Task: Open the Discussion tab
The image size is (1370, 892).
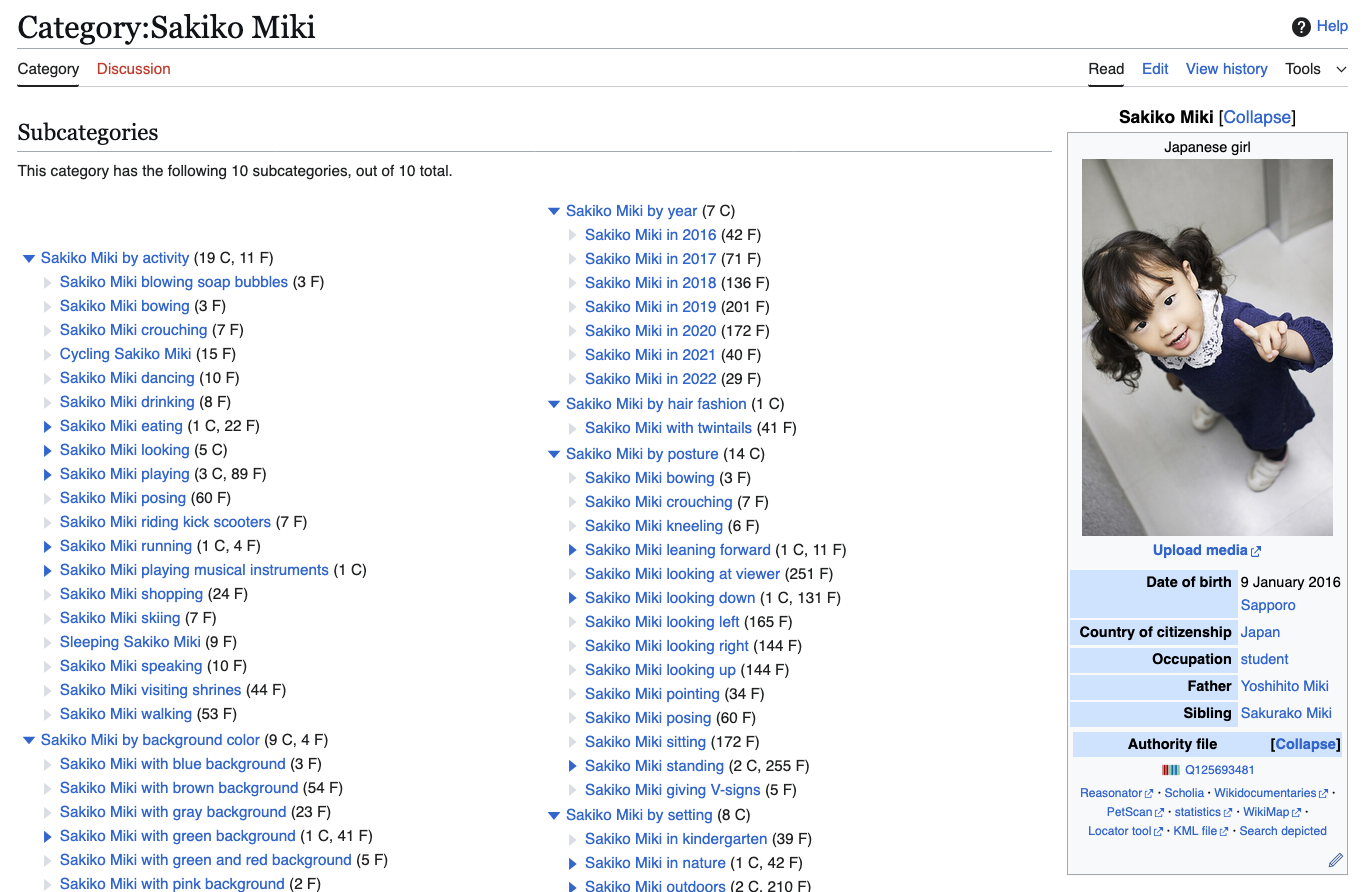Action: pos(134,69)
